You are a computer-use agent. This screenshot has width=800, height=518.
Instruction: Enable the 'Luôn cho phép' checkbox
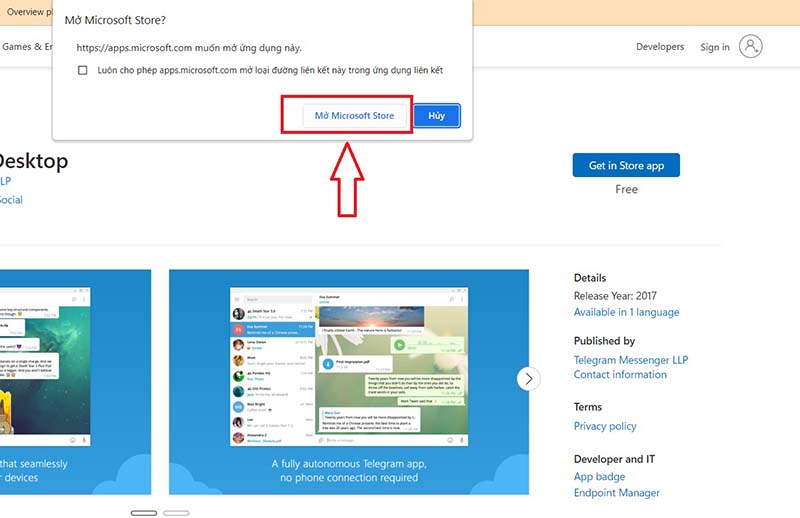[x=83, y=71]
